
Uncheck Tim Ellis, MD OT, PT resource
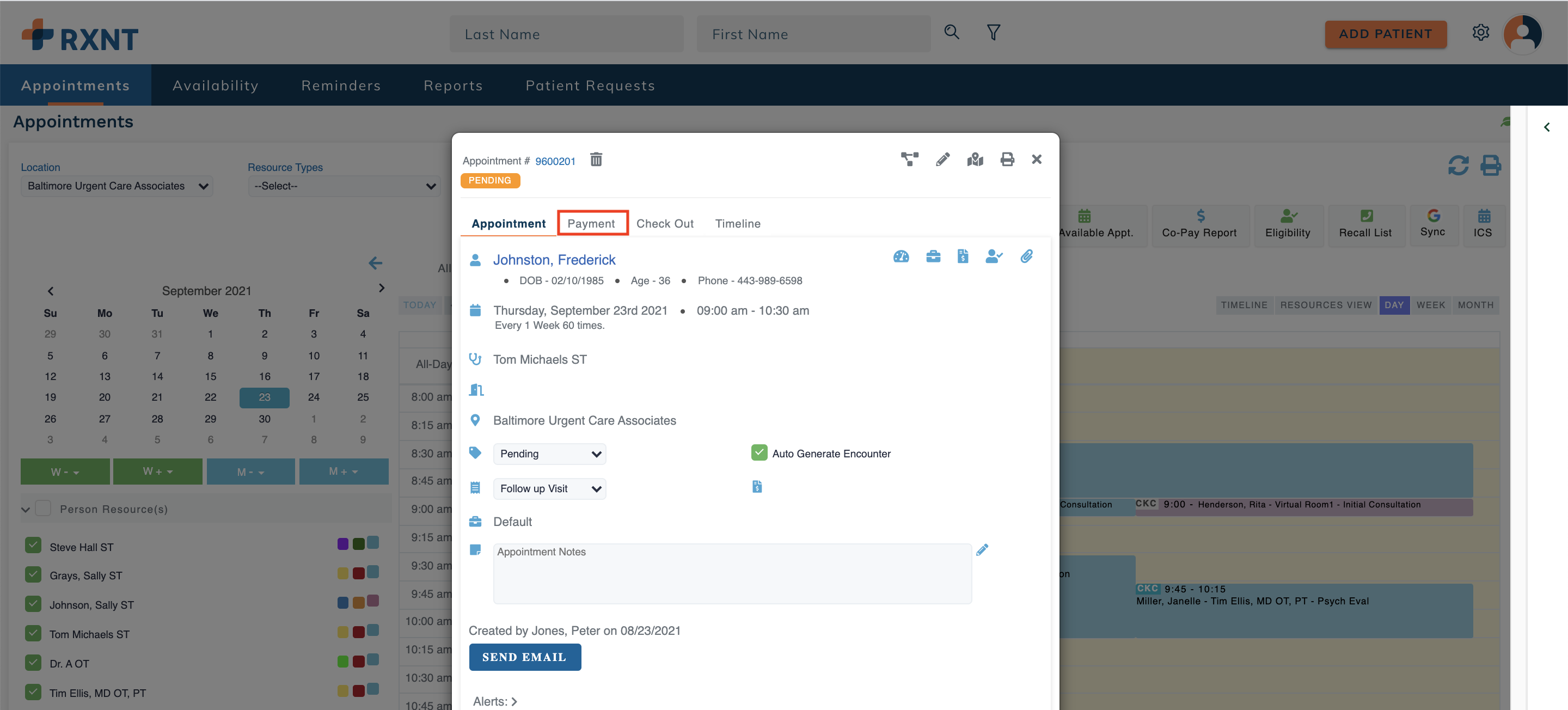point(33,693)
